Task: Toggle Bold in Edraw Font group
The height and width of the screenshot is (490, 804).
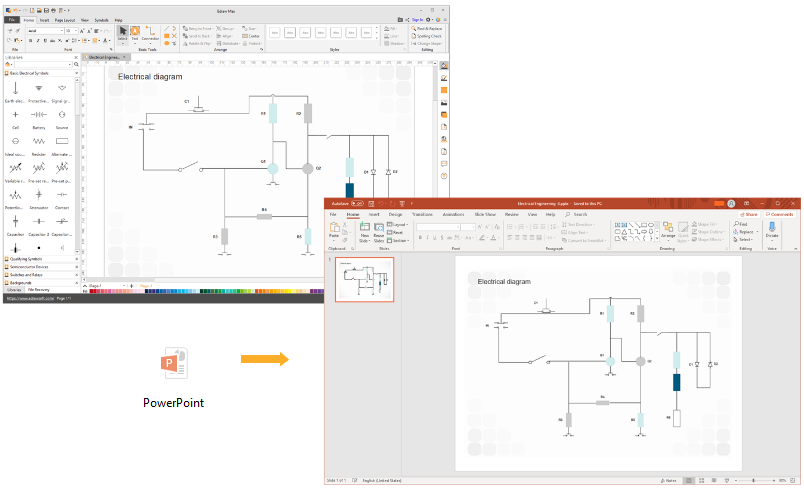Action: (30, 40)
